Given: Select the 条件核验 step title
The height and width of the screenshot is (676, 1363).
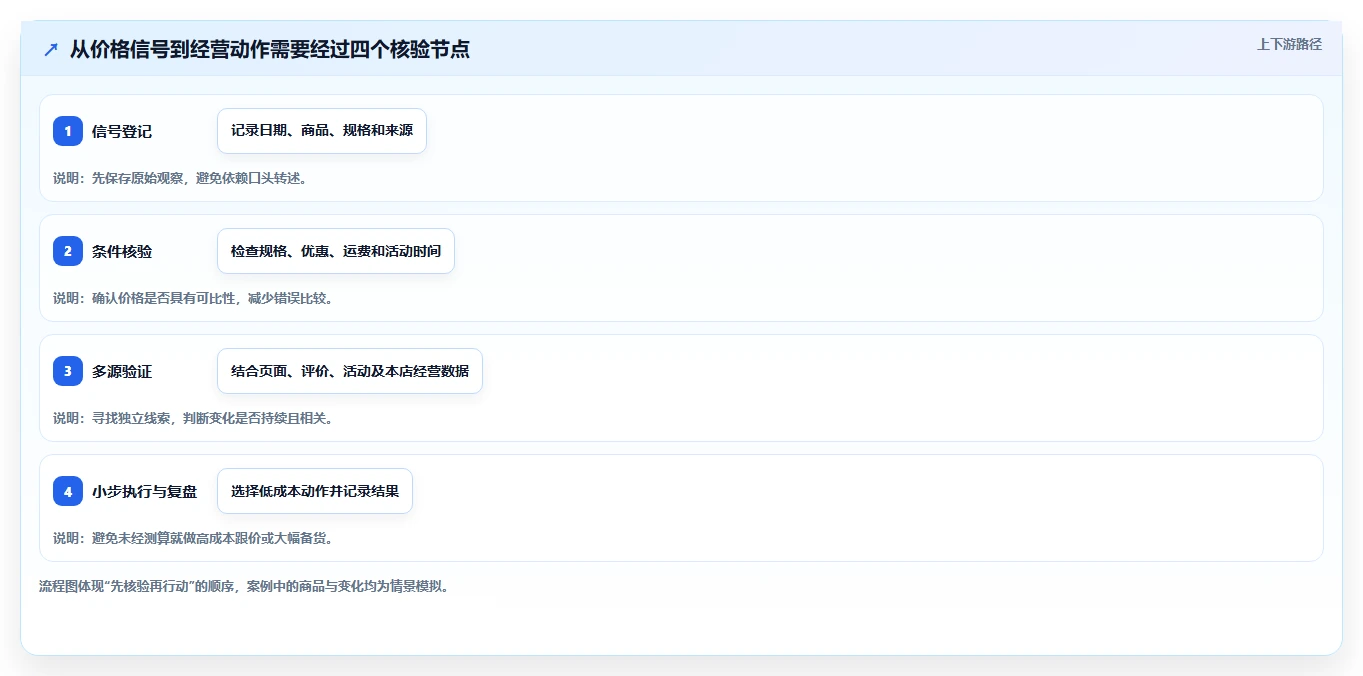Looking at the screenshot, I should 122,251.
